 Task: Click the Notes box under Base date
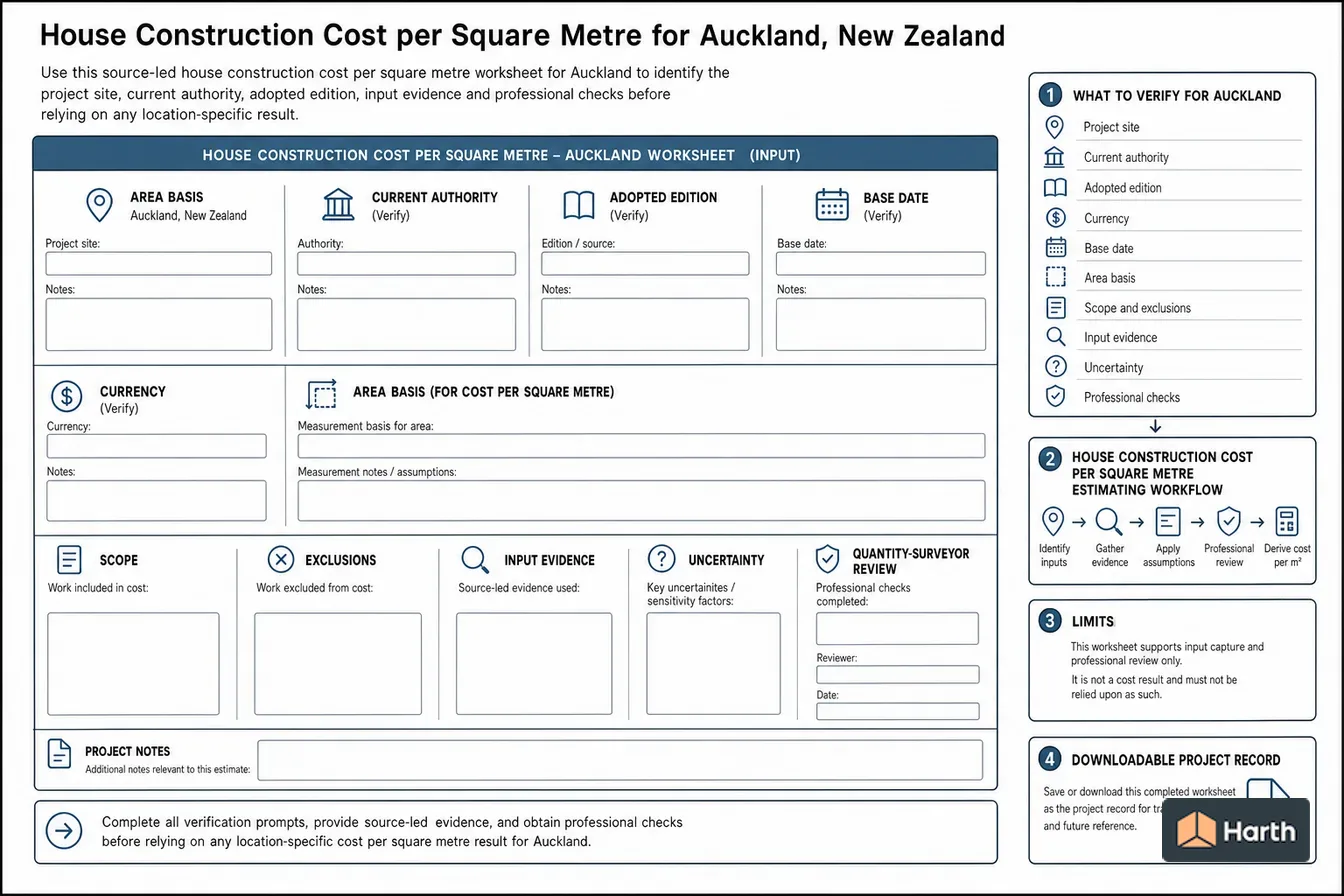tap(881, 324)
